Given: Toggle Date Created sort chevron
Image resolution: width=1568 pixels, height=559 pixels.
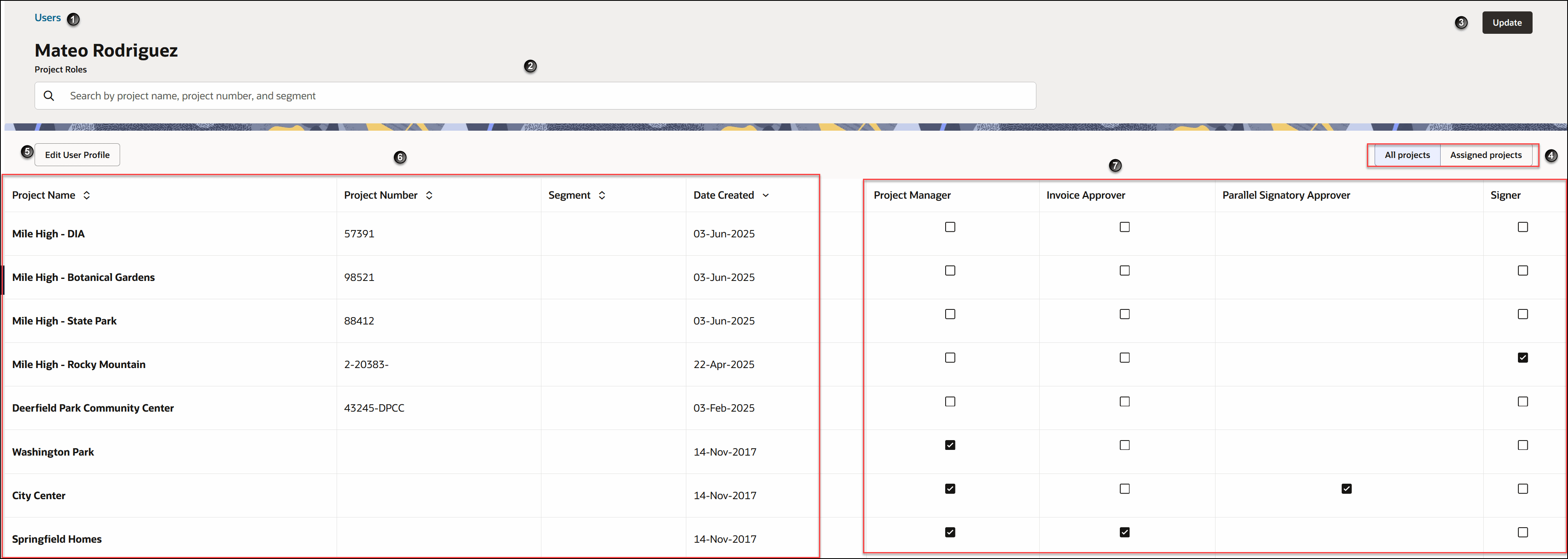Looking at the screenshot, I should point(766,195).
